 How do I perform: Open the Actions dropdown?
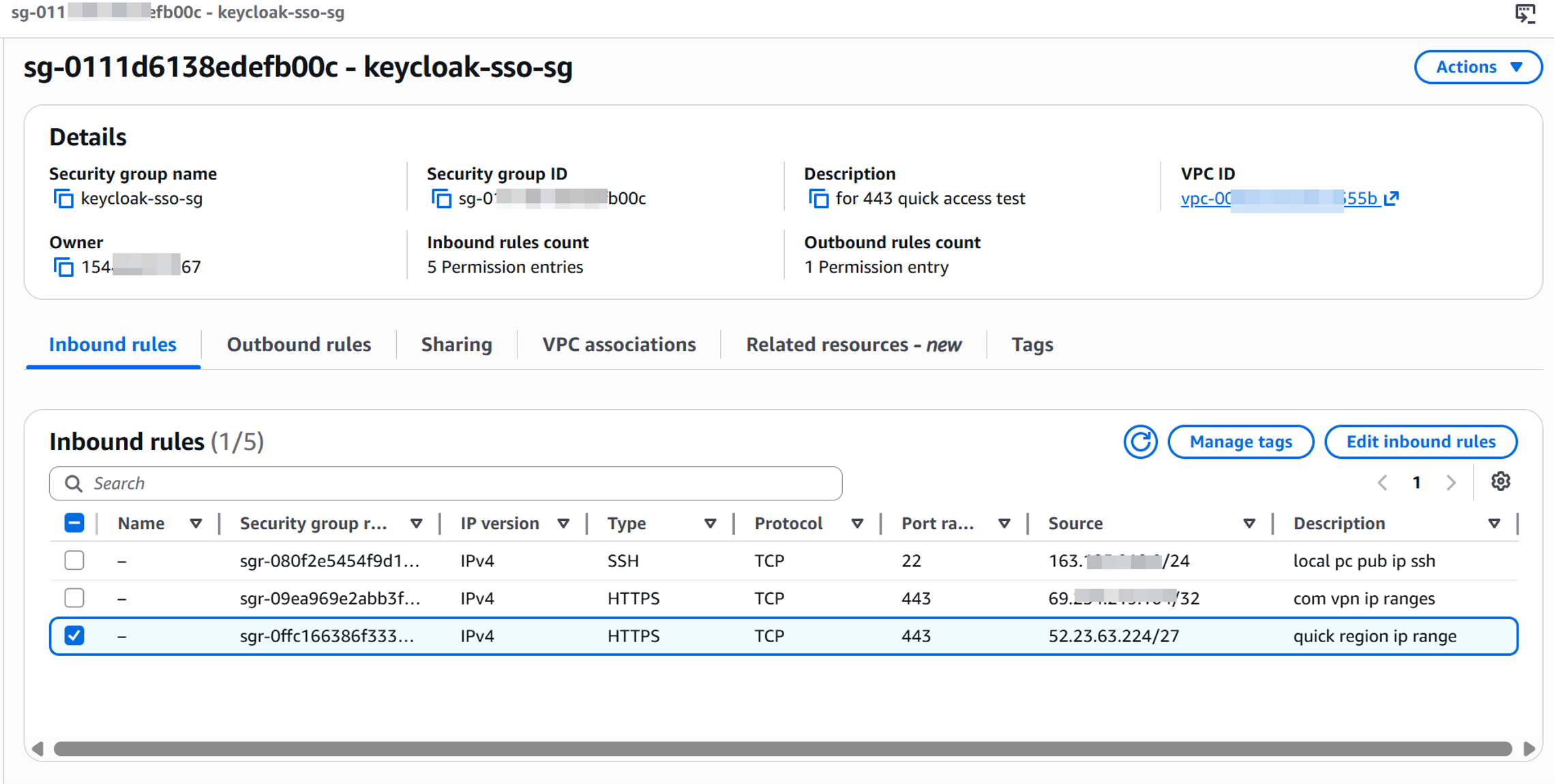[1478, 67]
